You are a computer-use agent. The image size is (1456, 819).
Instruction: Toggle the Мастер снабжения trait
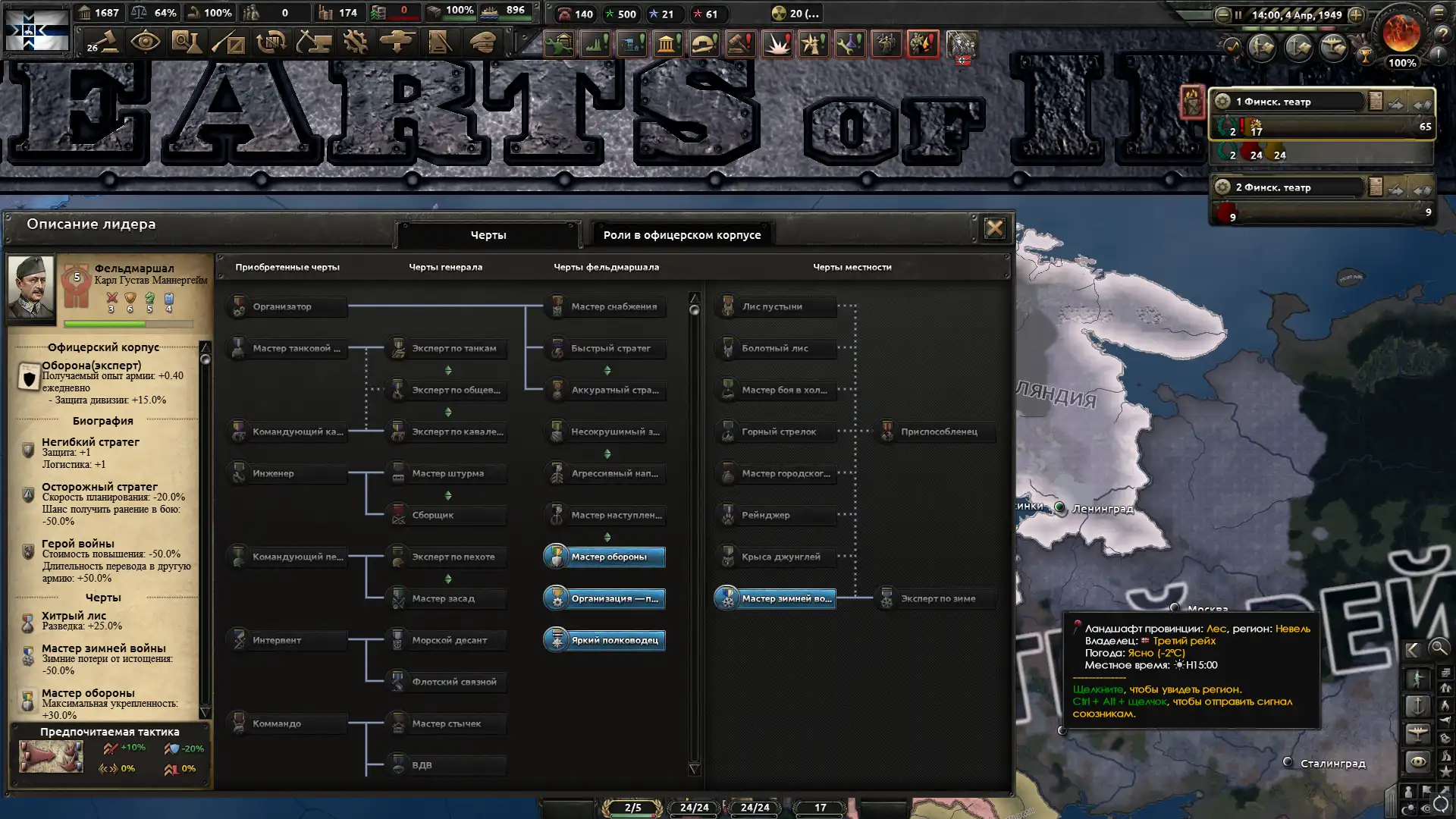click(606, 306)
